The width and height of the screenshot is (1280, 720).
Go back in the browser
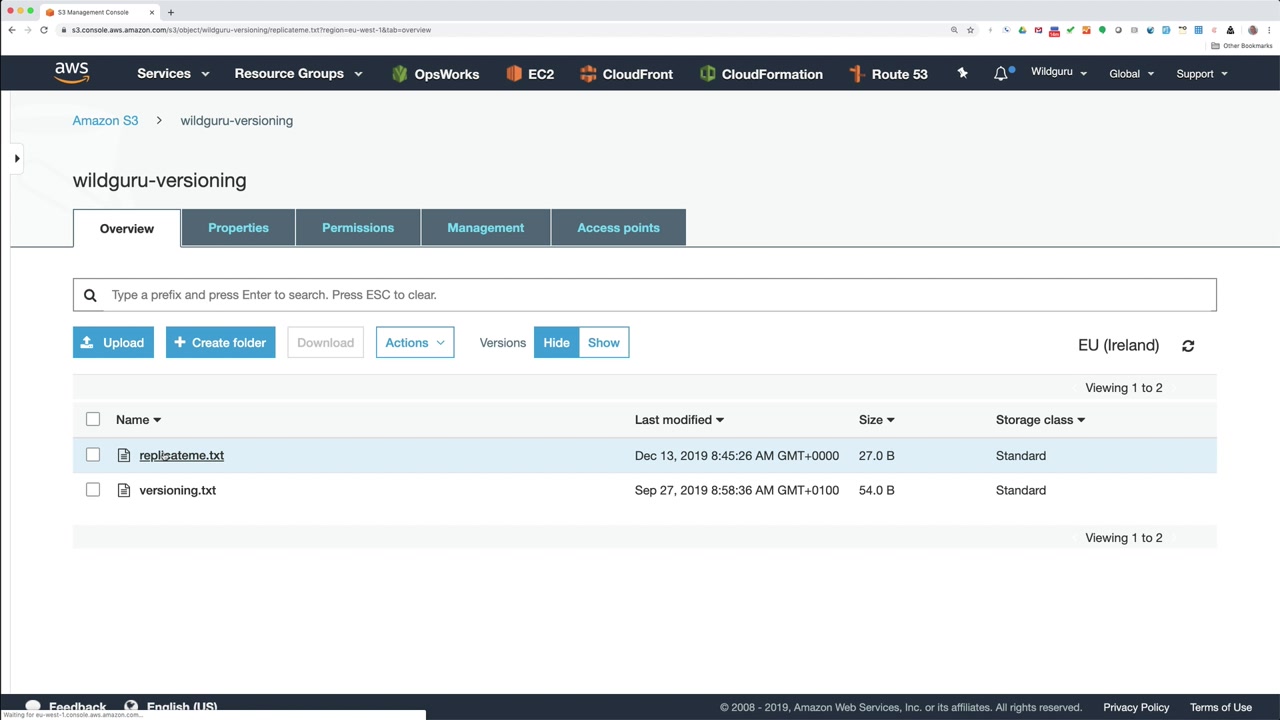(x=12, y=30)
